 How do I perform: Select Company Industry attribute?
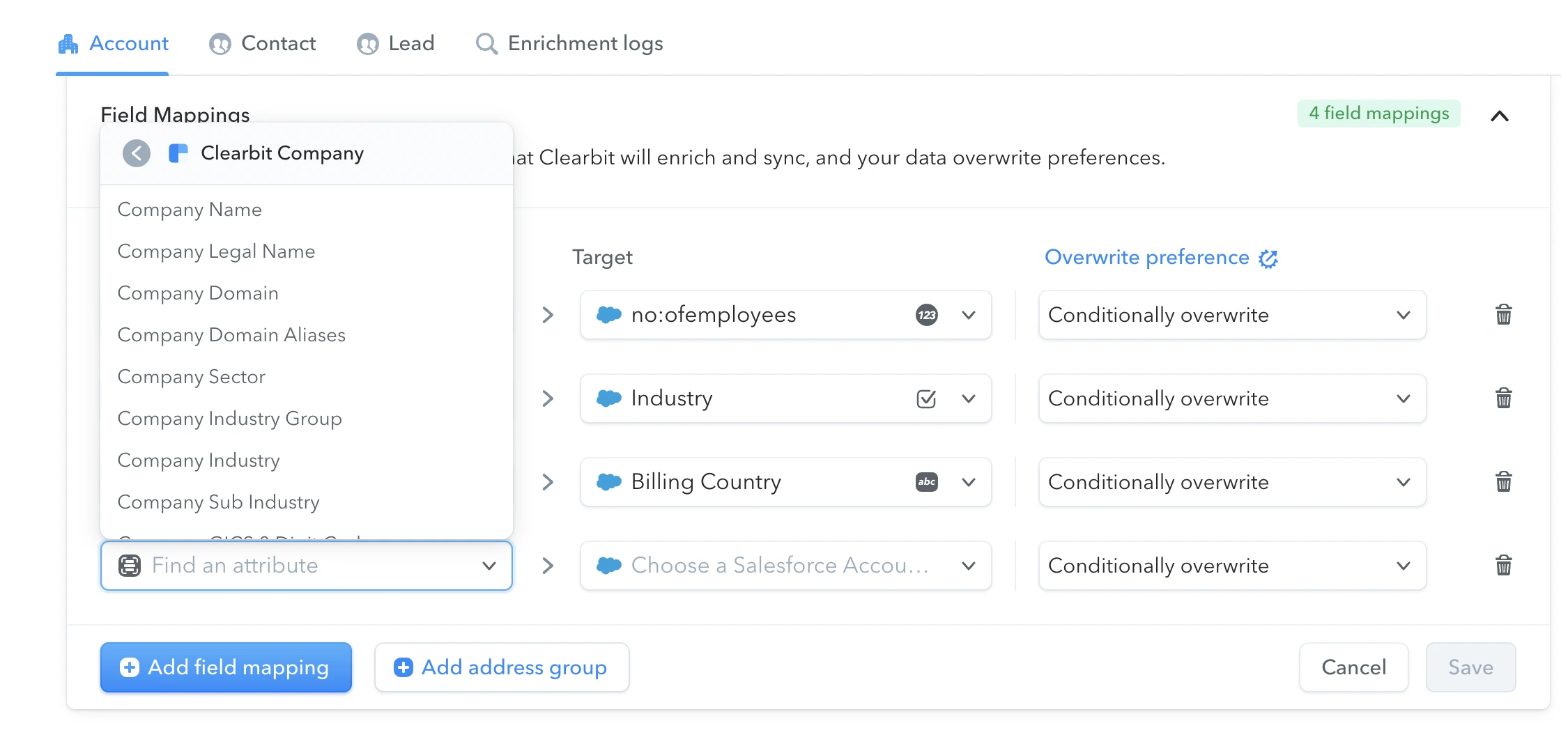[307, 460]
